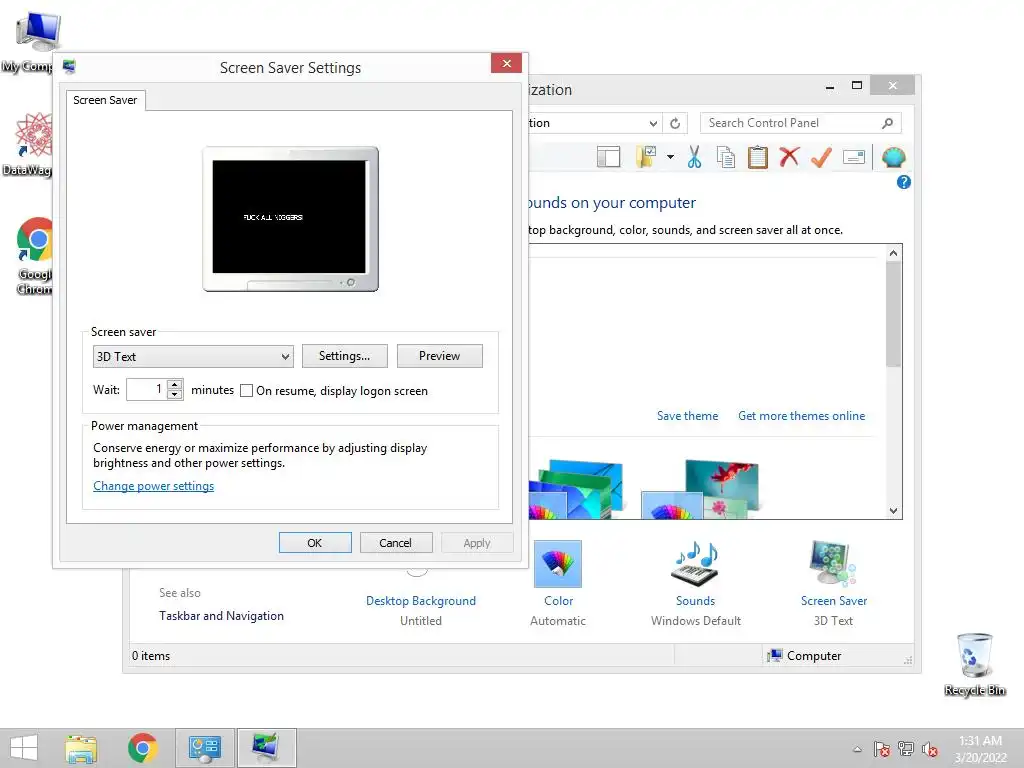Click the muted volume icon in tray
The image size is (1024, 768).
tap(930, 749)
